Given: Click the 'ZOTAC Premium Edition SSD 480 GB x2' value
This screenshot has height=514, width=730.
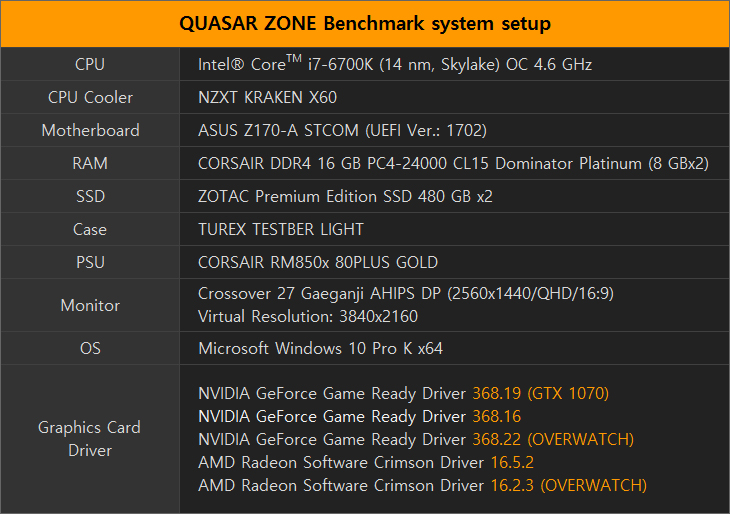Looking at the screenshot, I should pos(345,196).
